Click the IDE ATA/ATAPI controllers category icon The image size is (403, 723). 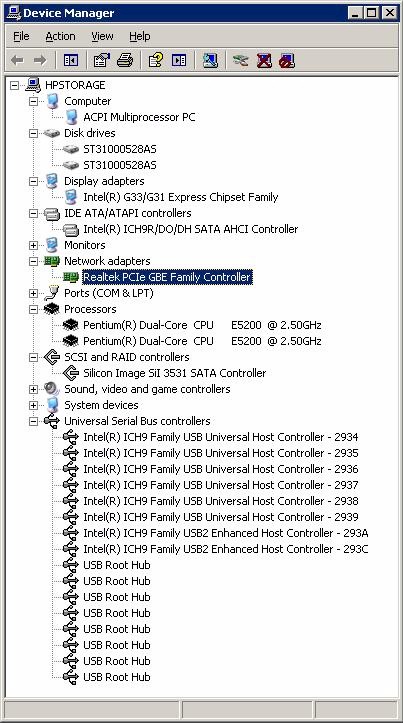pos(52,213)
